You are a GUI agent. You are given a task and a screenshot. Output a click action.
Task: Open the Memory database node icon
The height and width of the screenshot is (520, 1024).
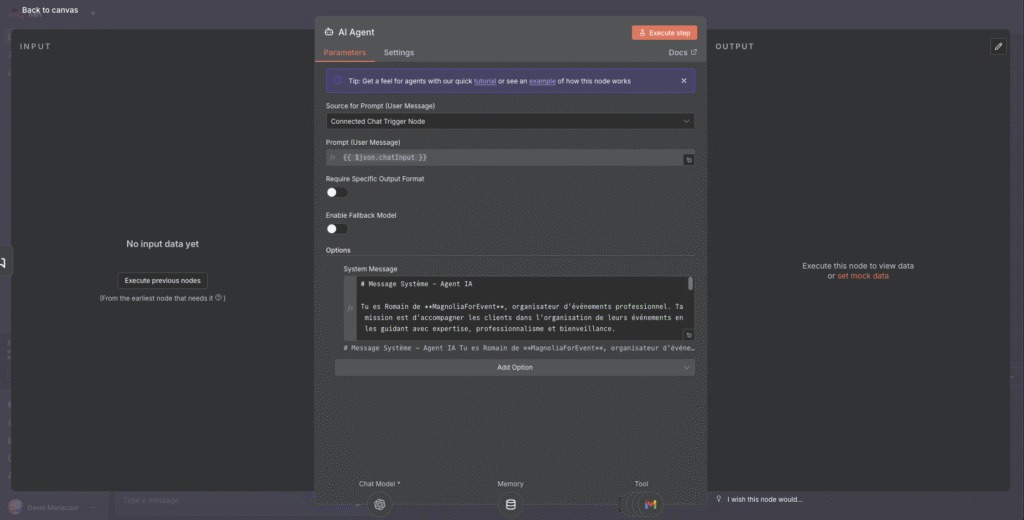(x=511, y=505)
